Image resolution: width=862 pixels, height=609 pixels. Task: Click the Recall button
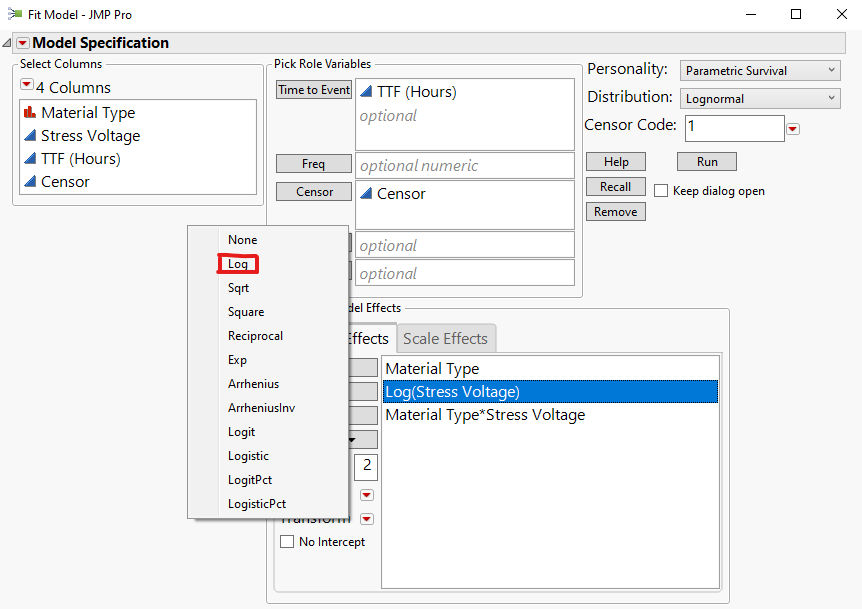click(x=616, y=187)
